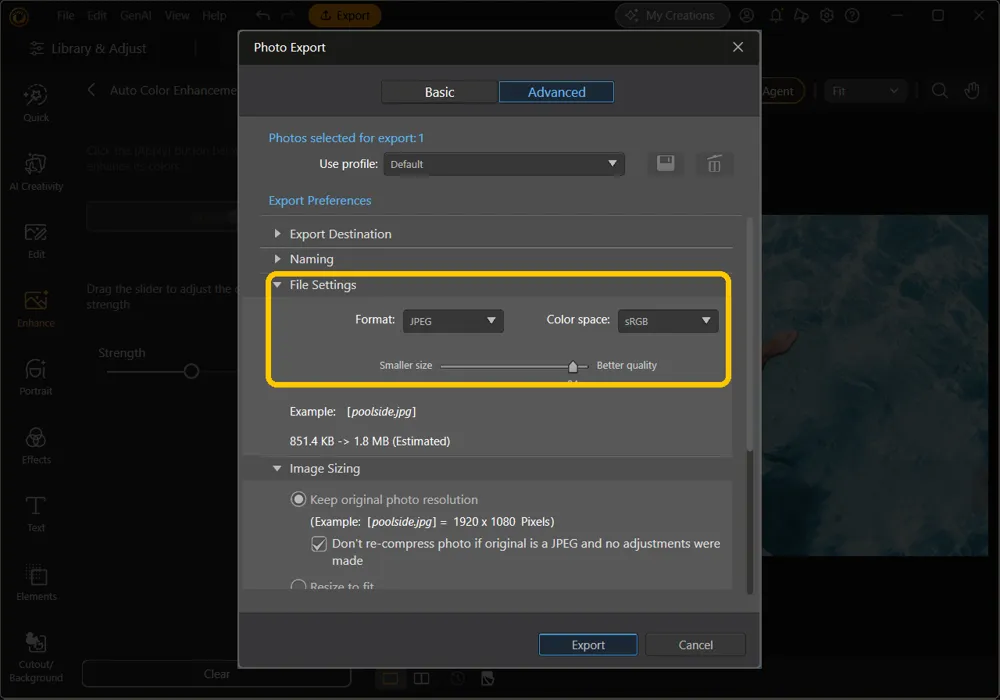This screenshot has height=700, width=1000.
Task: Click the Clear button
Action: 217,674
